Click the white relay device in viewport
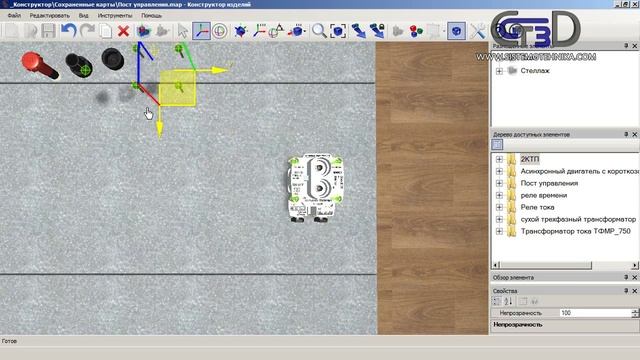The width and height of the screenshot is (640, 360). tap(316, 187)
